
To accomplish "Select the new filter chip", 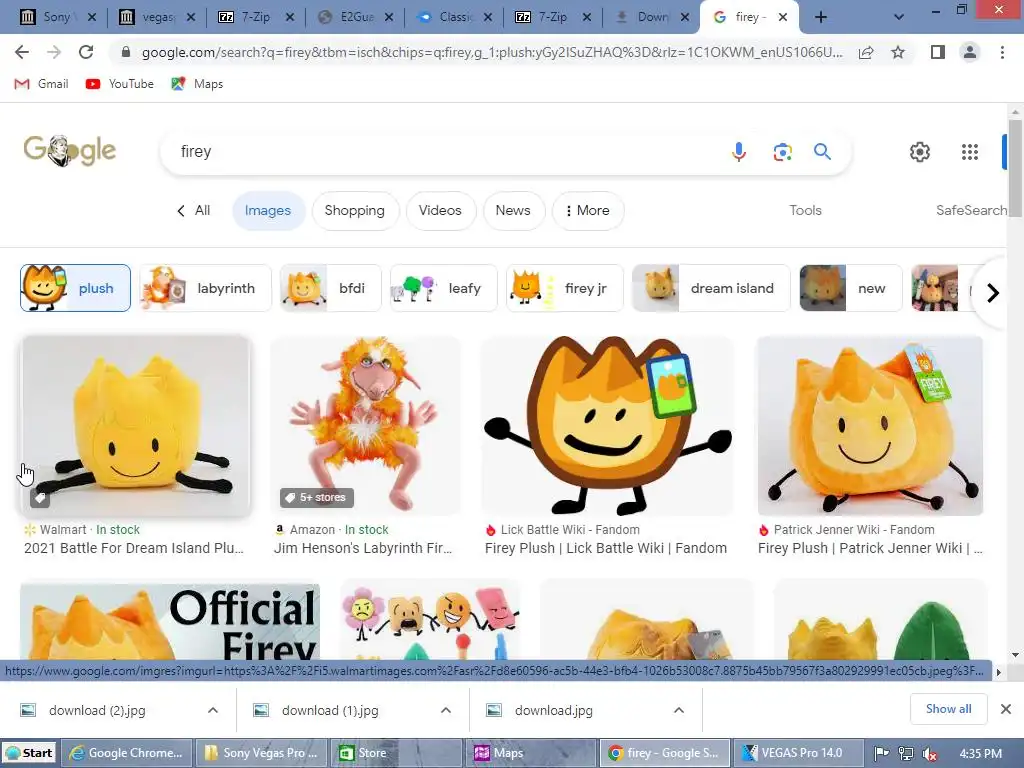I will tap(851, 288).
